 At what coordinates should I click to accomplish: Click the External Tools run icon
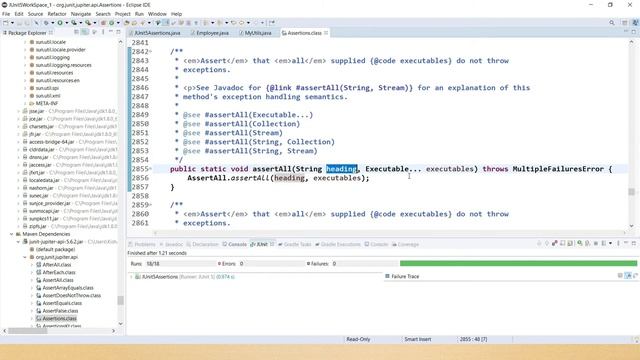pyautogui.click(x=88, y=23)
